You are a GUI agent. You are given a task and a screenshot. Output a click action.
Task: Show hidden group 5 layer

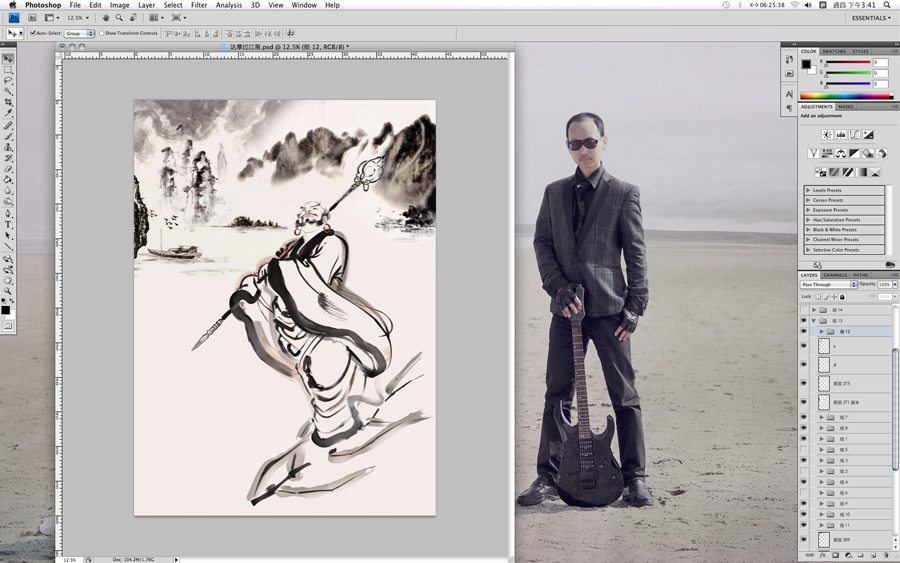click(804, 450)
